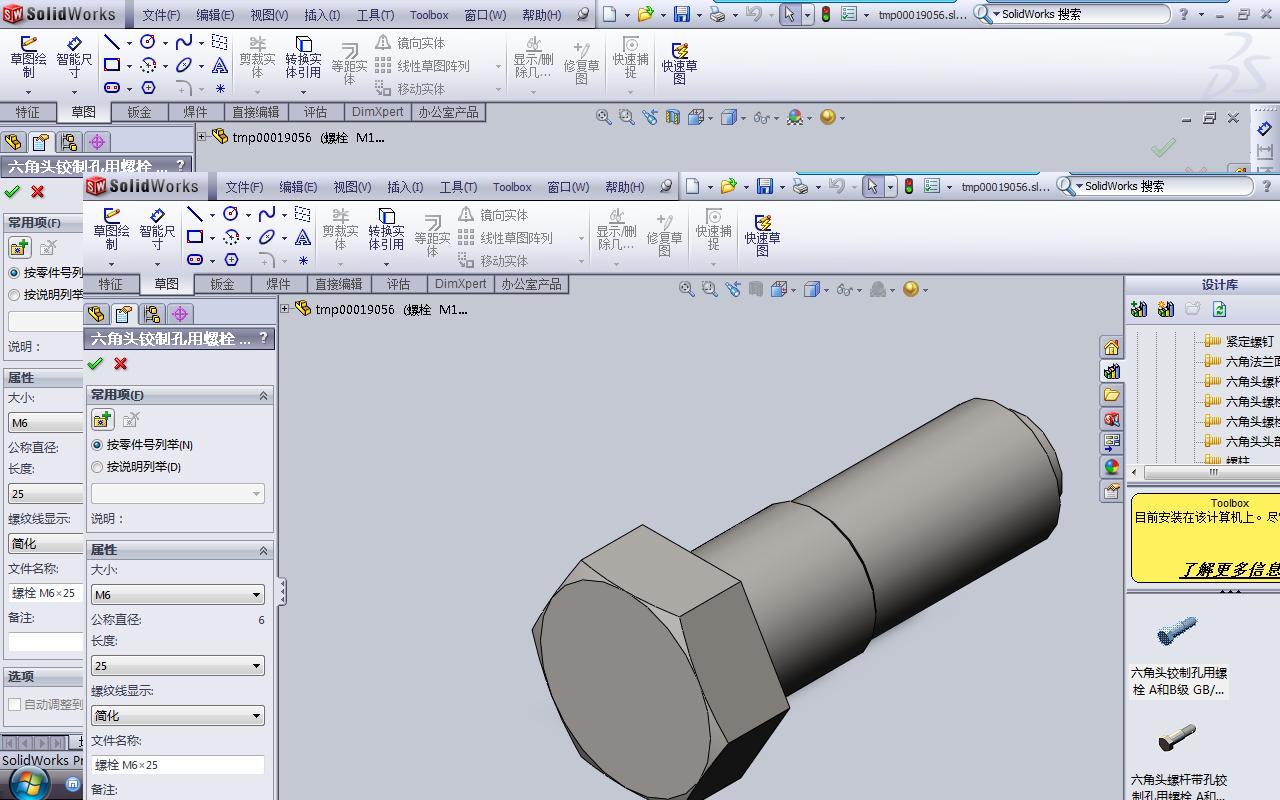Select the Line tool in the front window
The image size is (1280, 800).
[x=196, y=214]
